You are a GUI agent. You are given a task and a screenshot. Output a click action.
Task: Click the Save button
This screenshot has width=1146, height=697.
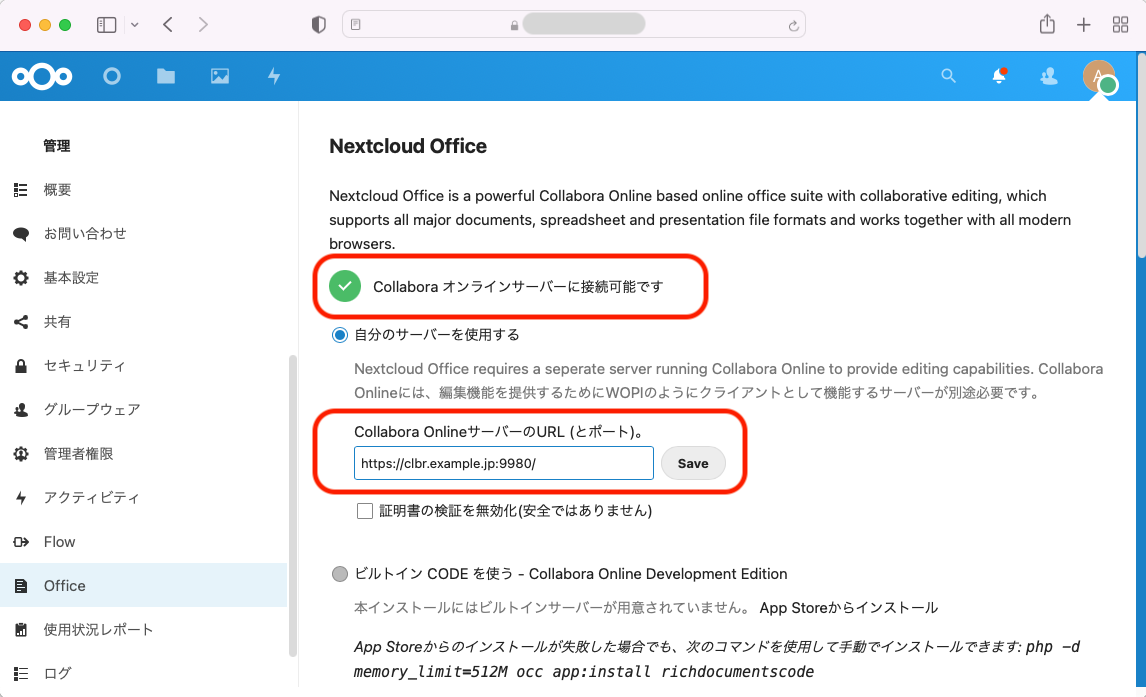(x=693, y=463)
